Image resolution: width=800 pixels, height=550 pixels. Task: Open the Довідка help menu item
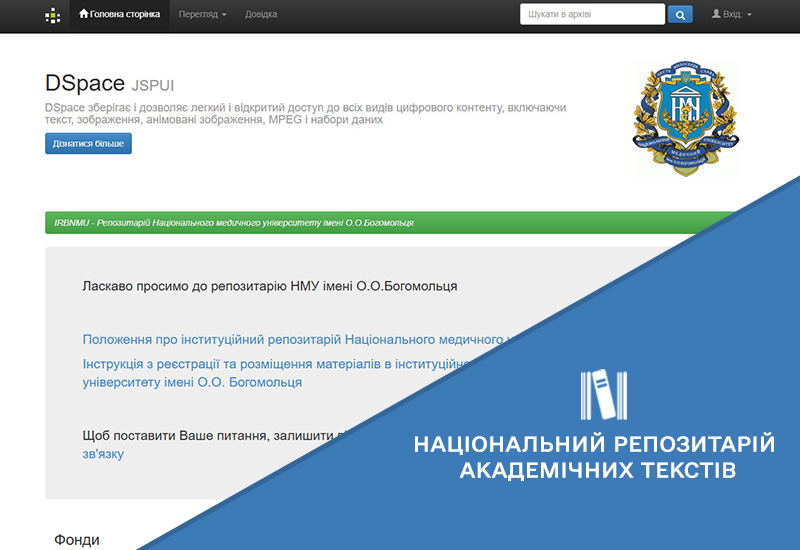(261, 15)
